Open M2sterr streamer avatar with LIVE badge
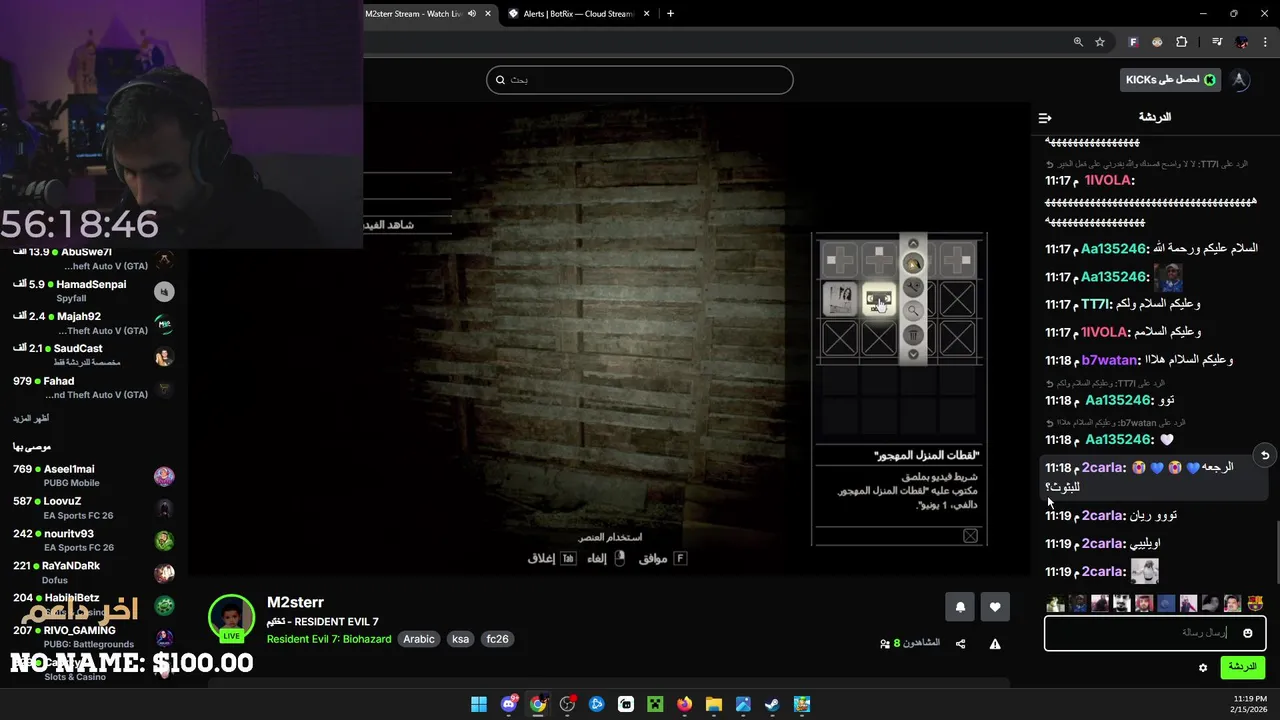 231,618
